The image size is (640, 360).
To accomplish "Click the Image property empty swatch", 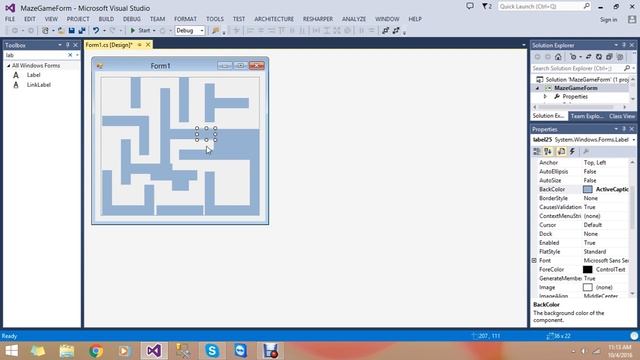I will point(587,287).
